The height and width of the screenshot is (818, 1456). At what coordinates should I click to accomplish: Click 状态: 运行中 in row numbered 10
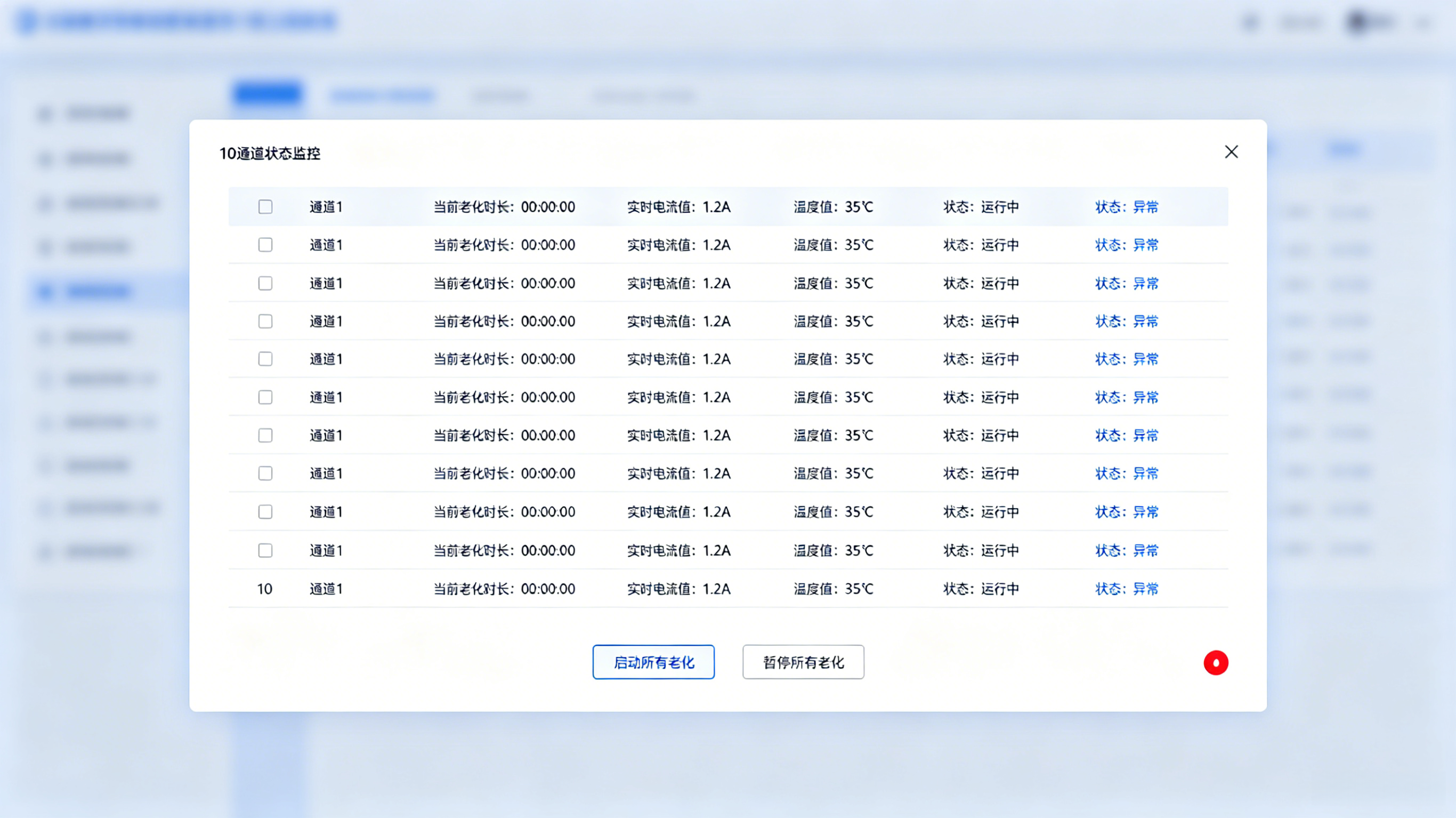(x=981, y=589)
